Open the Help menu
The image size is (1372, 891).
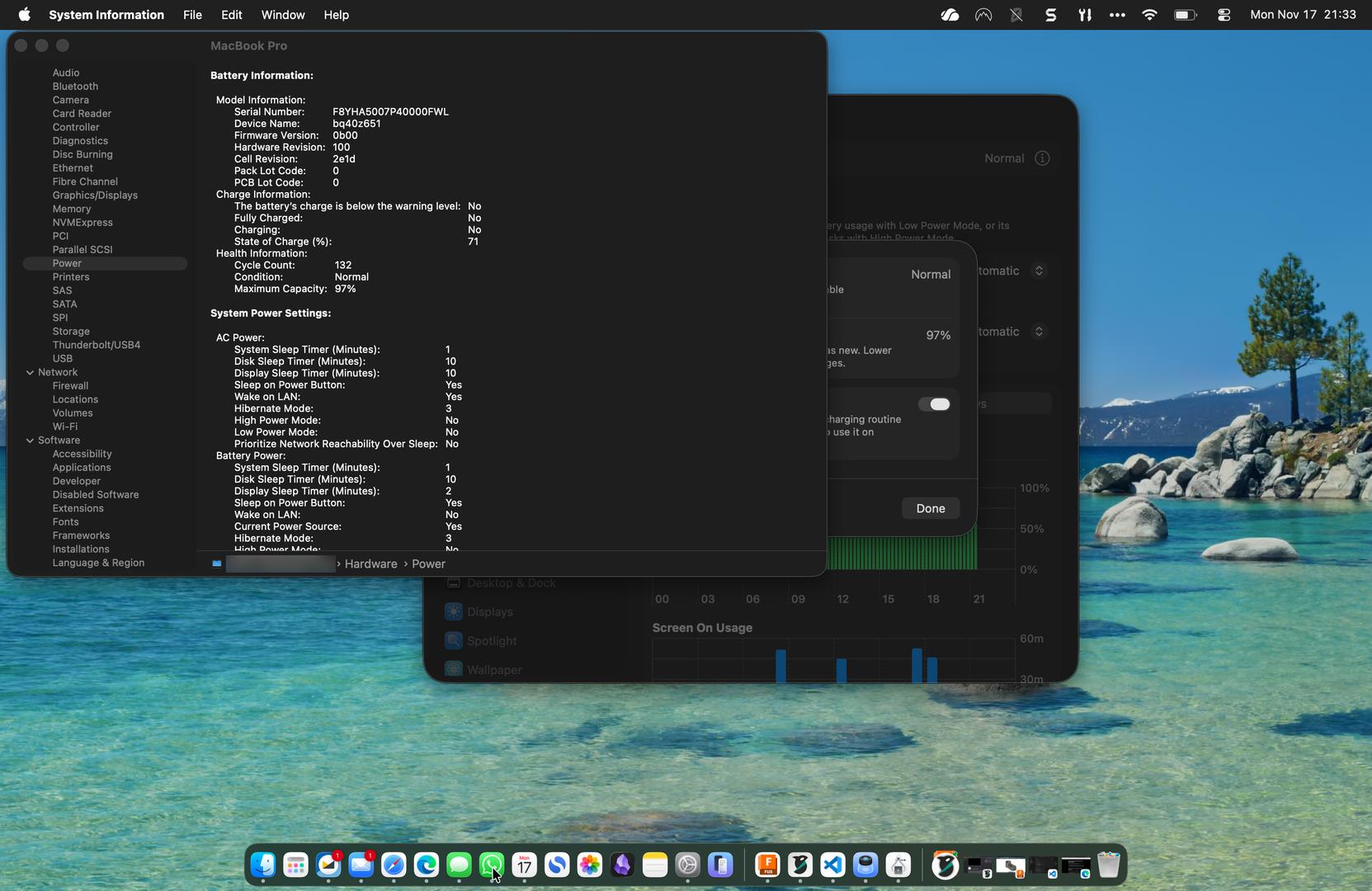pos(336,15)
